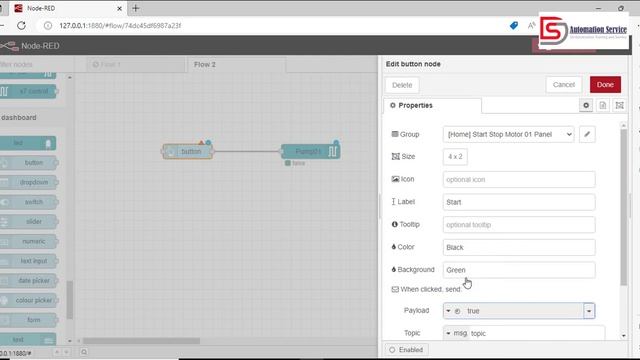
Task: Click the Delete button
Action: click(402, 85)
